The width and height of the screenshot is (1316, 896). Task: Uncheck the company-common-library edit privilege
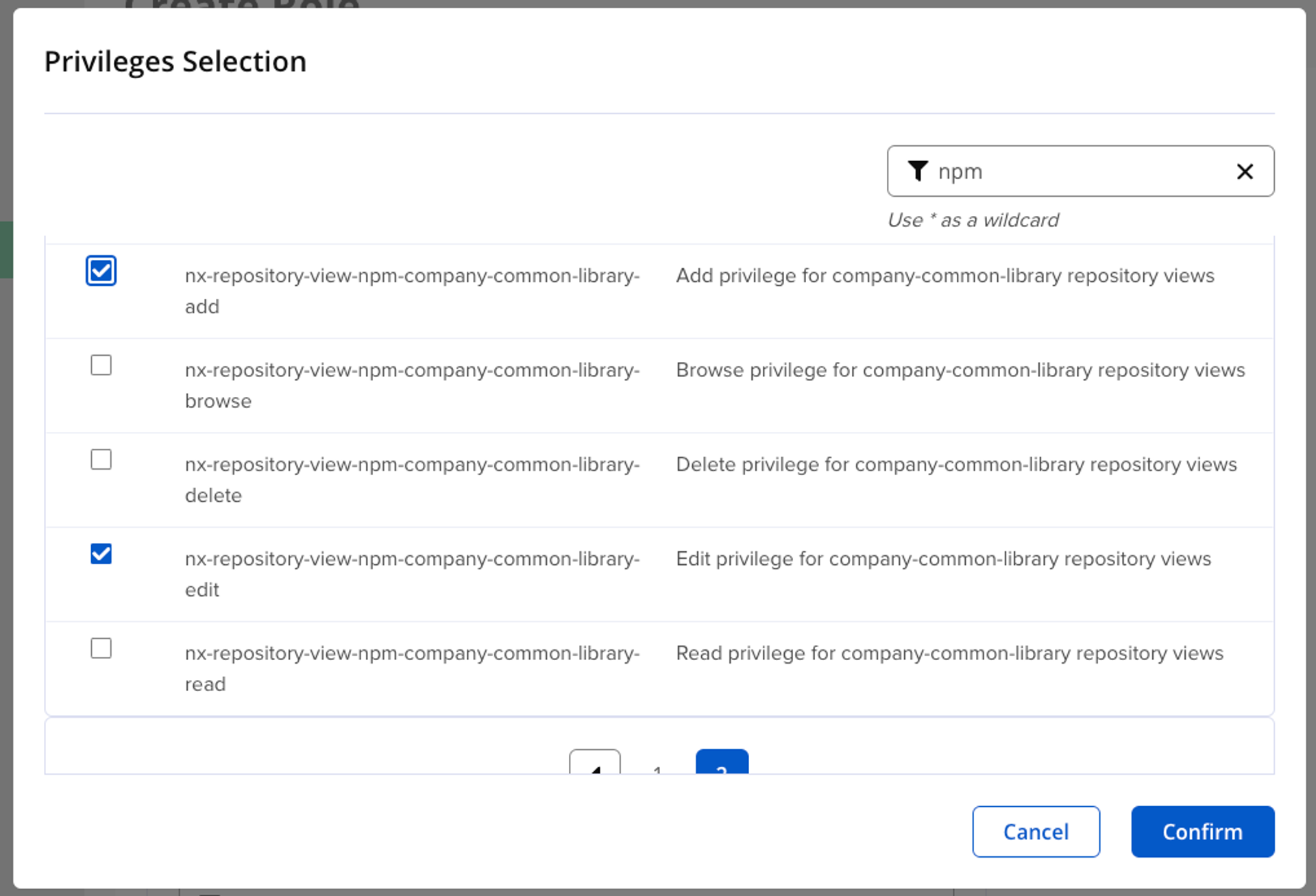(x=101, y=554)
